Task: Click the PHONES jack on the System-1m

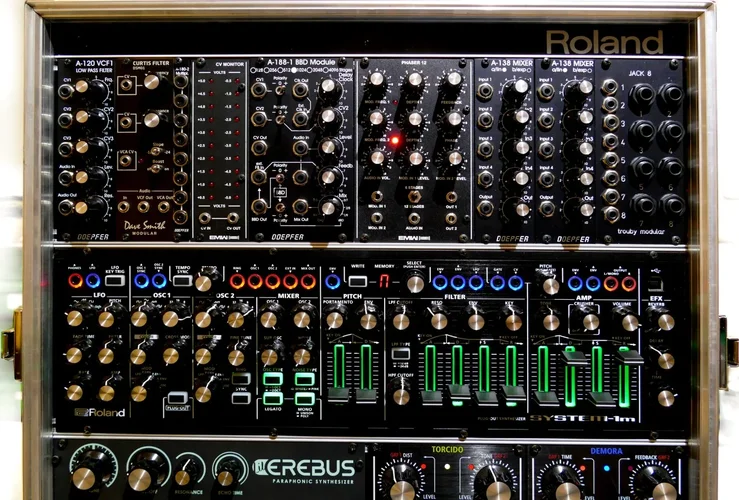Action: point(75,281)
